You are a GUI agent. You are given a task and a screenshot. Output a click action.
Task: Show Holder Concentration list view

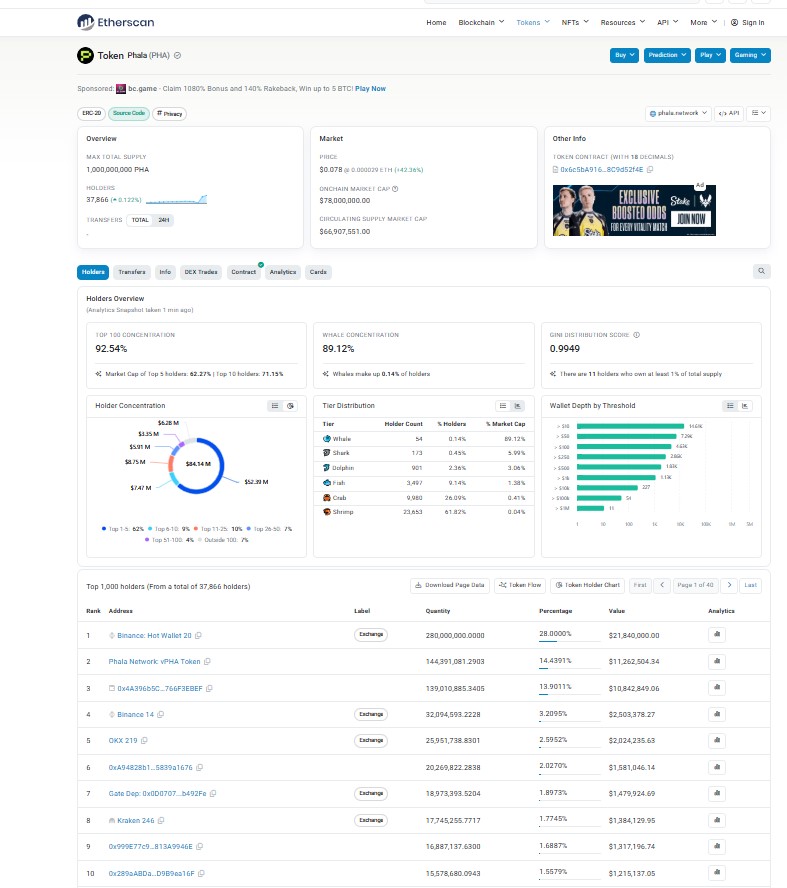[x=275, y=405]
